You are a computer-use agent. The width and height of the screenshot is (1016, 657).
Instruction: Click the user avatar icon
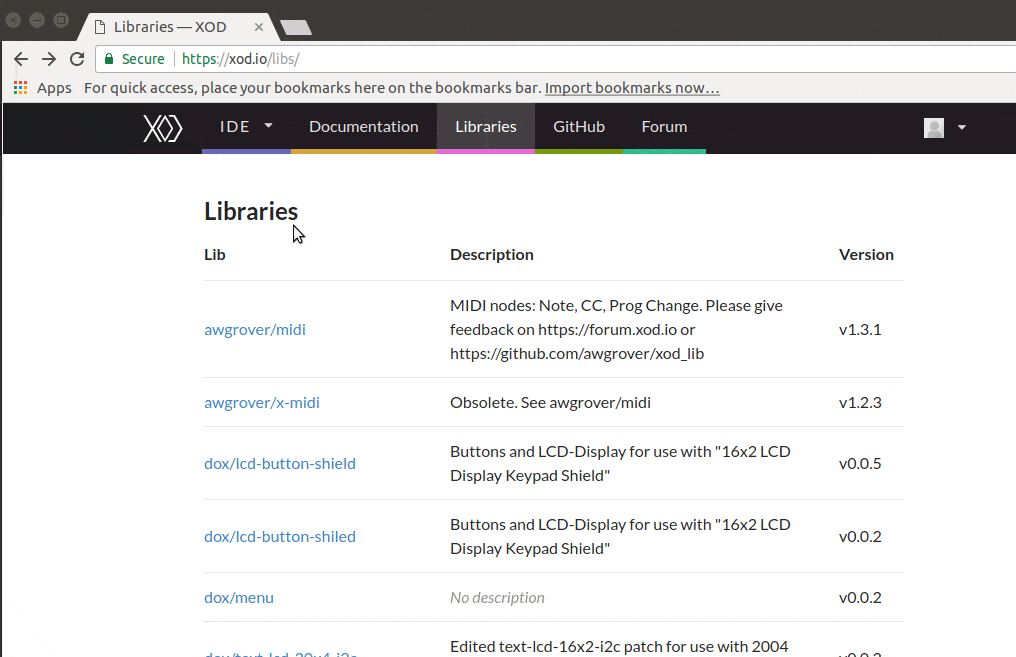[934, 128]
